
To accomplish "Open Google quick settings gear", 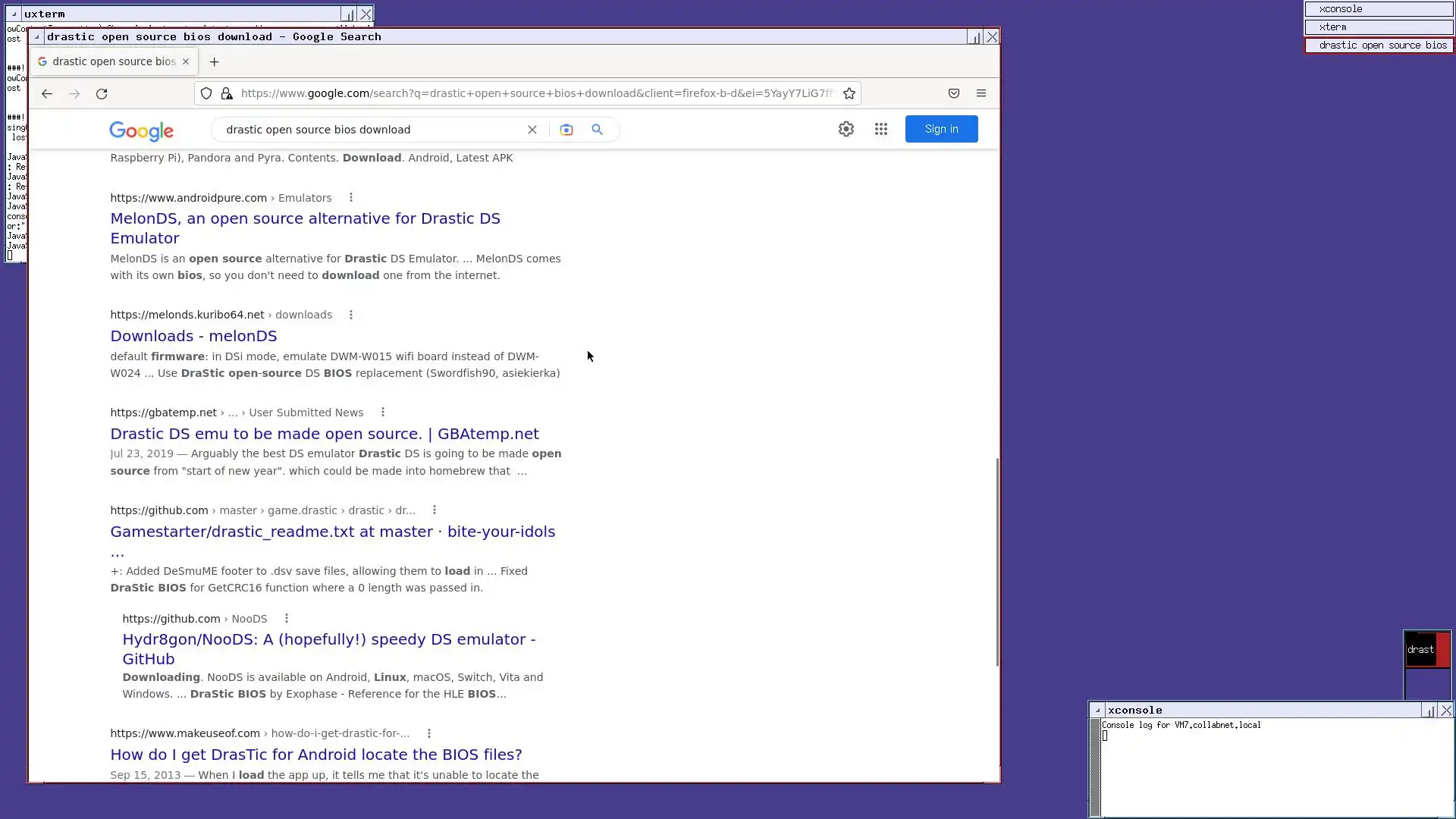I will coord(846,130).
